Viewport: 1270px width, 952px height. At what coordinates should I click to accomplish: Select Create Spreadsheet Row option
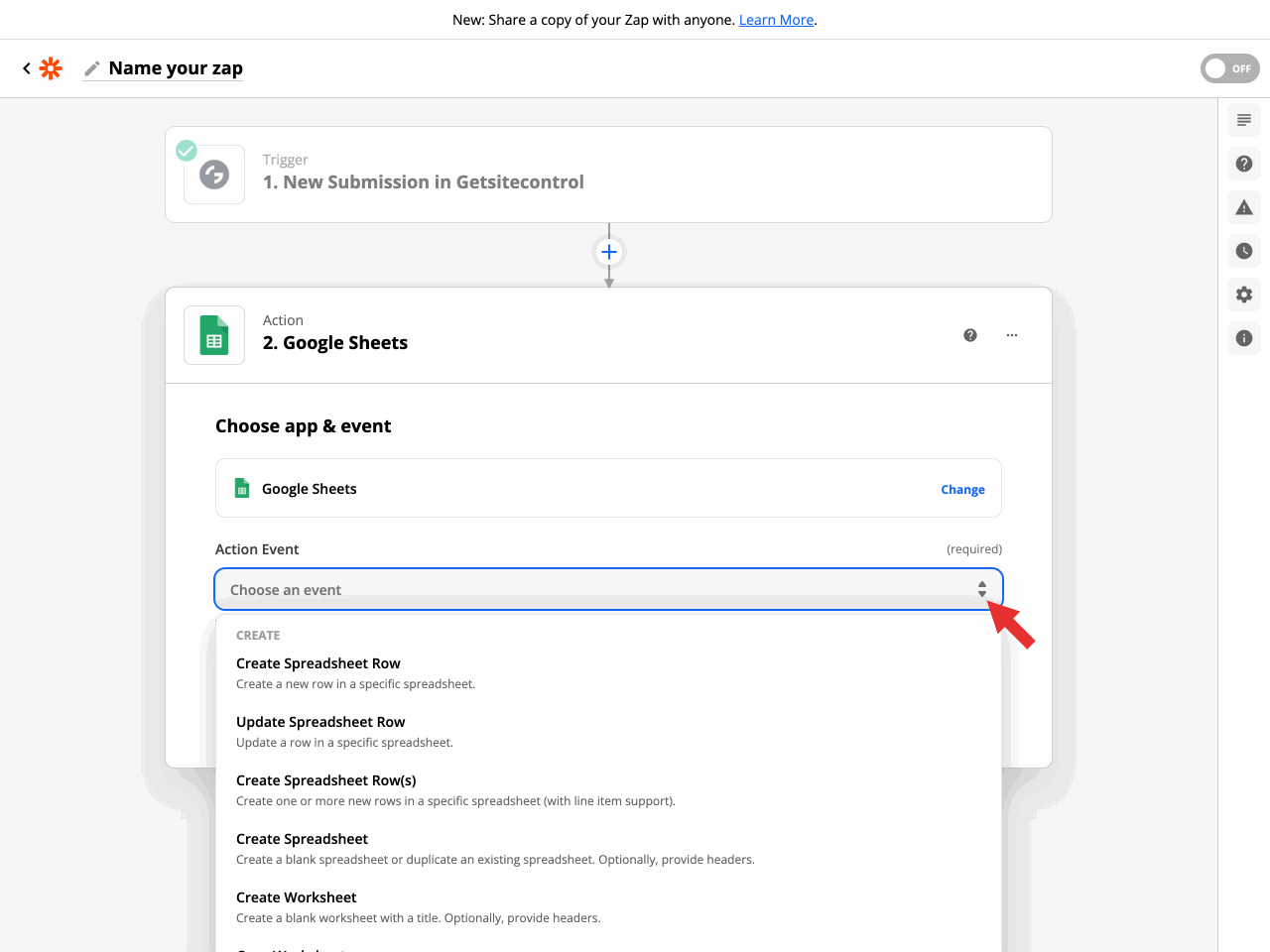click(318, 663)
